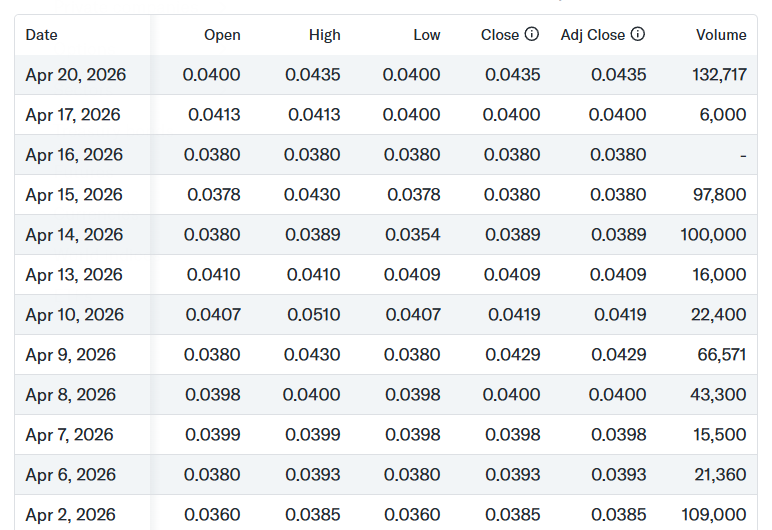Click the info icon beside Adj Close header
This screenshot has width=772, height=530.
tap(638, 34)
